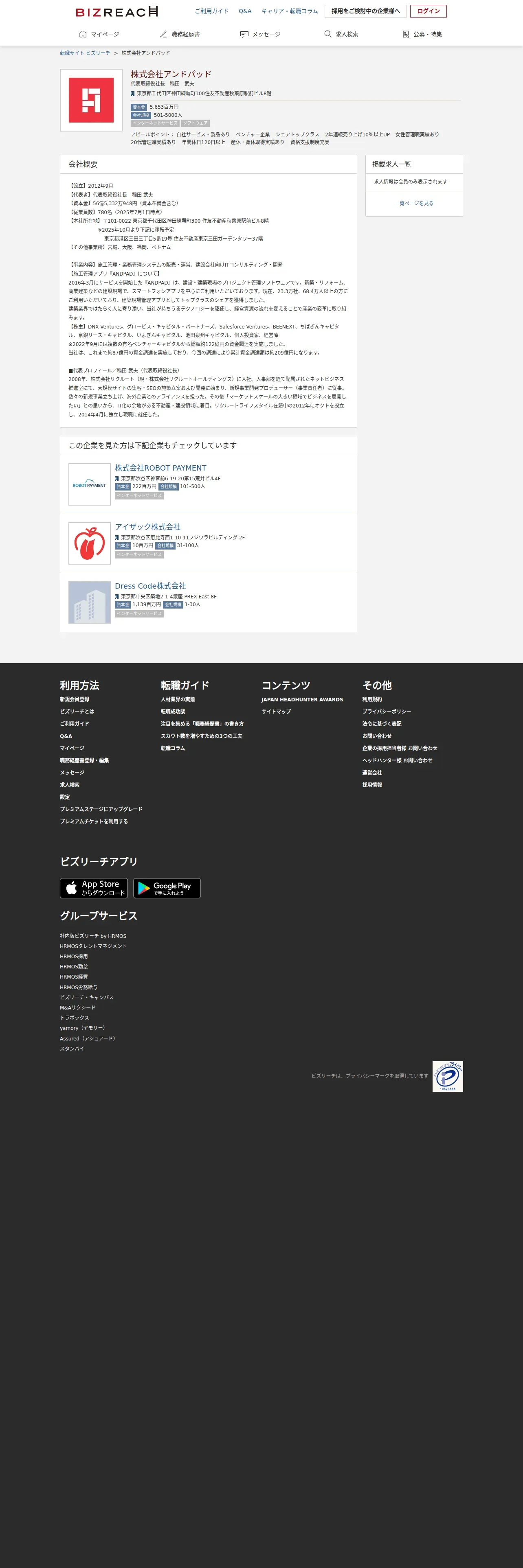The image size is (523, 1568).
Task: Click the ROBOT PAYMENT logo thumbnail
Action: click(90, 484)
